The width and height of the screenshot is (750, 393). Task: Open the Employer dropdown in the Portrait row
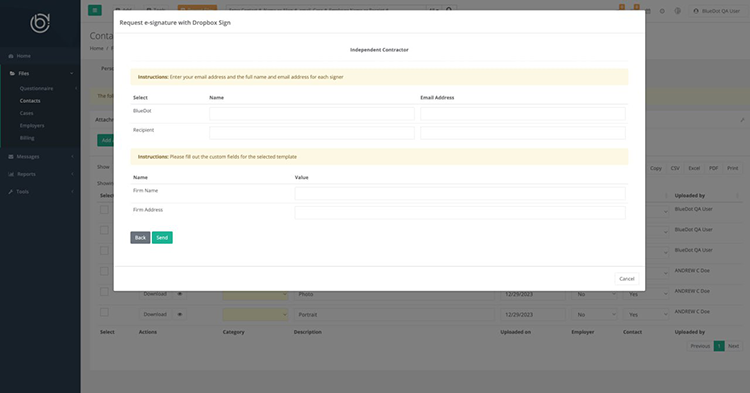pos(595,315)
